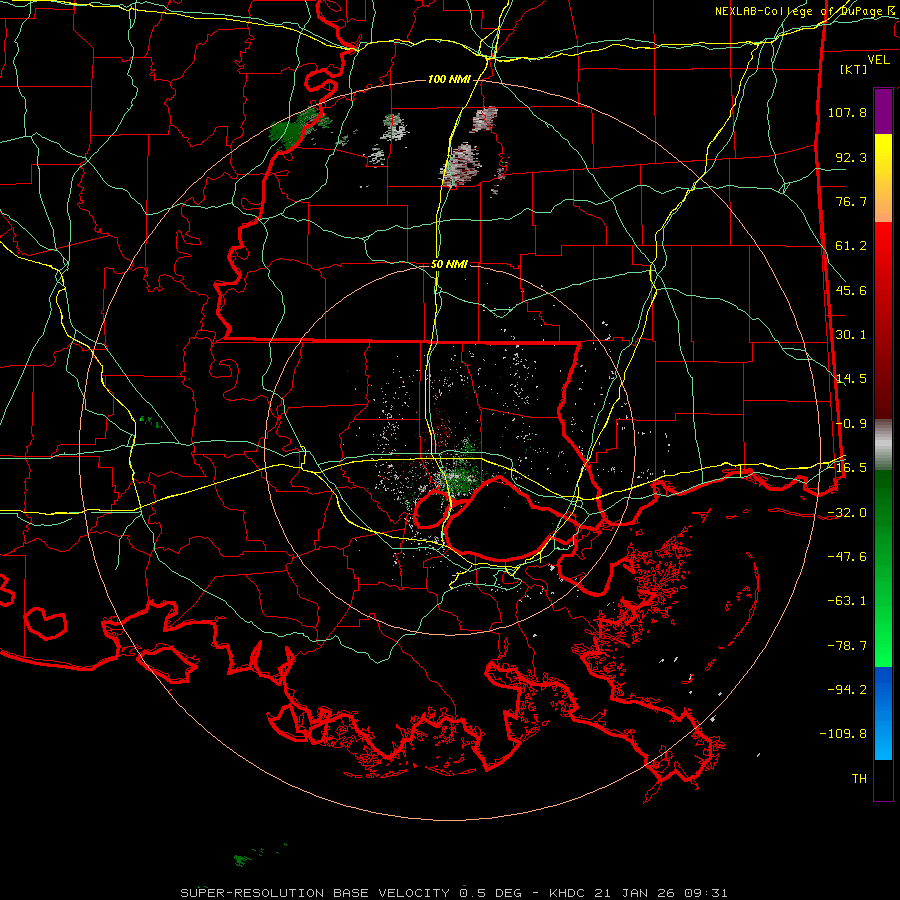Click the [KT] units label
900x900 pixels.
(x=854, y=69)
